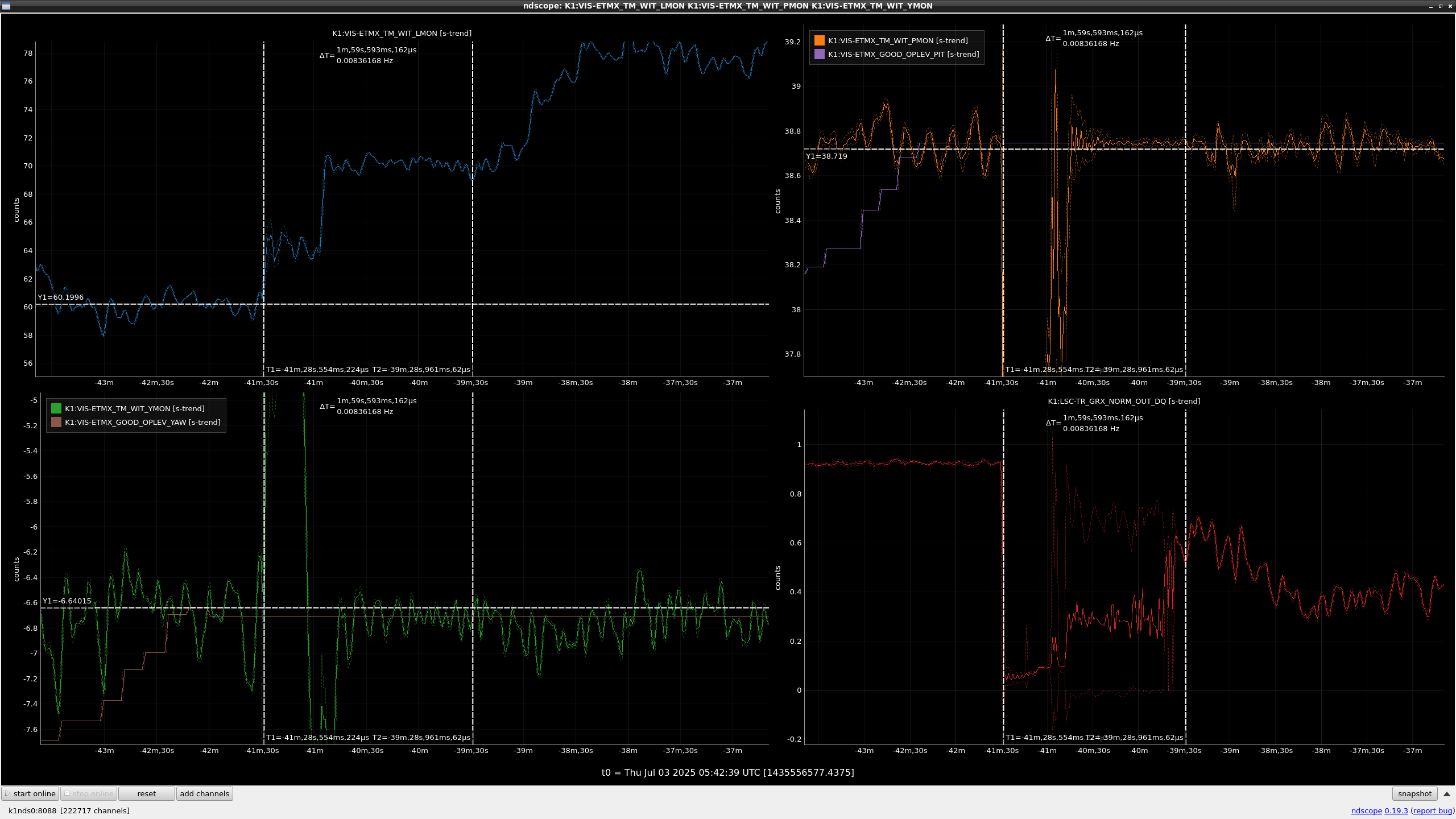Open the 0.19.3 version link
1456x819 pixels.
pyautogui.click(x=1396, y=810)
